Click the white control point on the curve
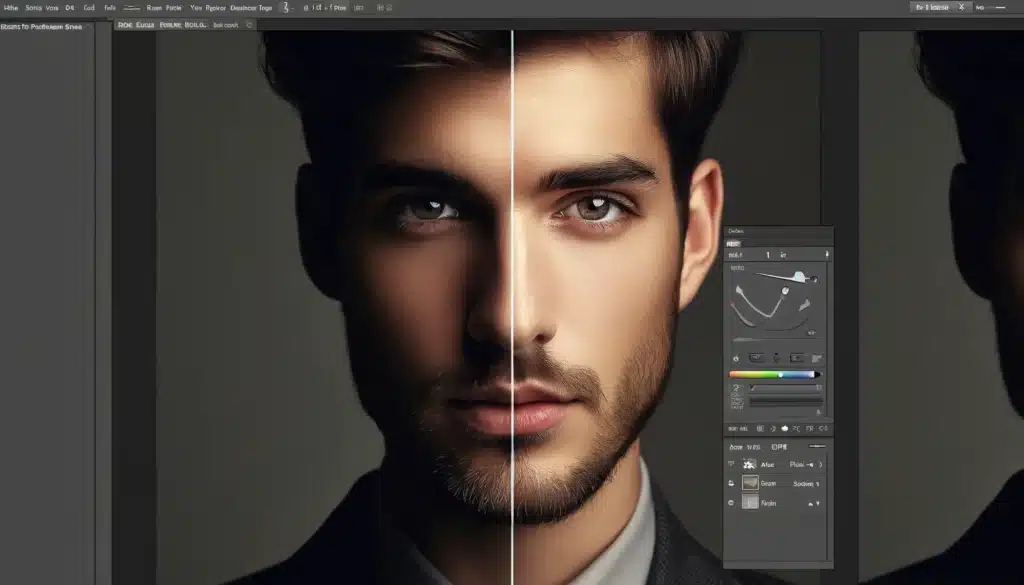Viewport: 1024px width, 585px height. click(786, 290)
